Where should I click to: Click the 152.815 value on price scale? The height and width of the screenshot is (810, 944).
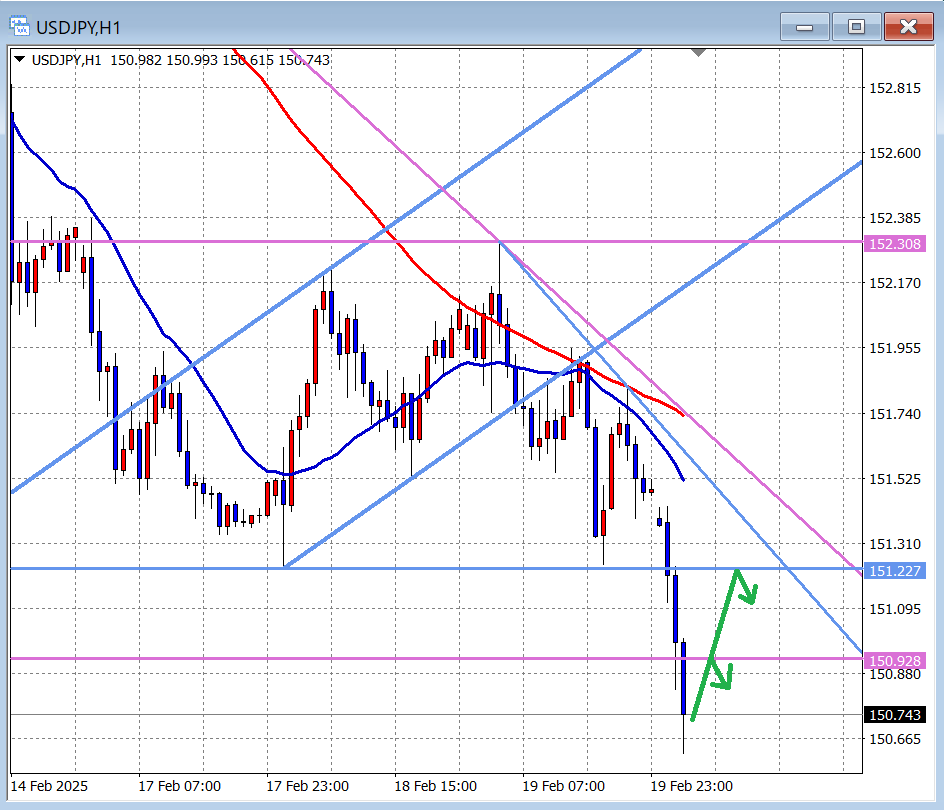894,89
